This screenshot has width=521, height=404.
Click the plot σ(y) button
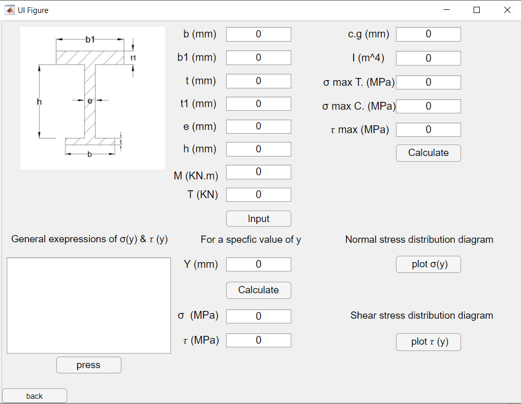click(x=428, y=264)
